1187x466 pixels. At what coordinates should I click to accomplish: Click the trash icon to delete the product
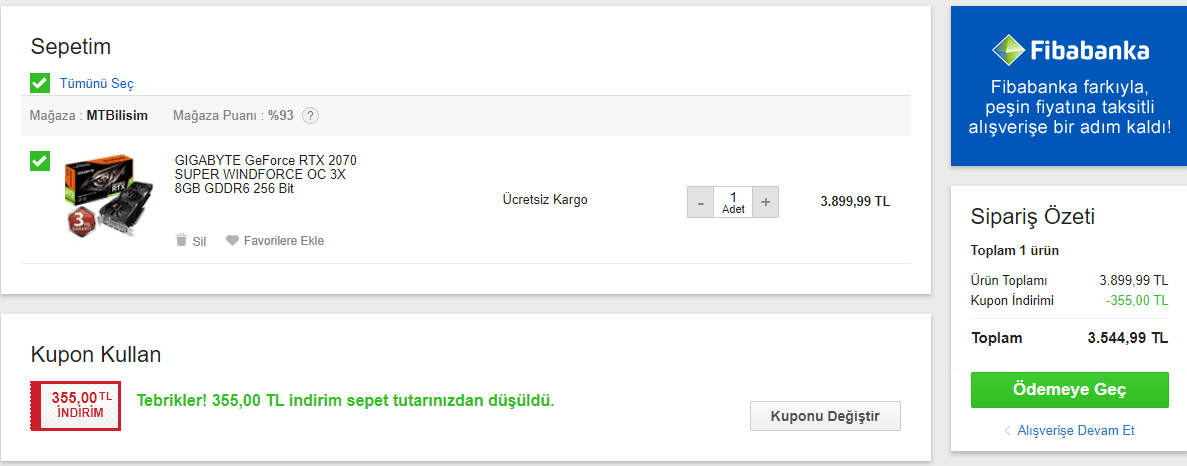tap(181, 240)
